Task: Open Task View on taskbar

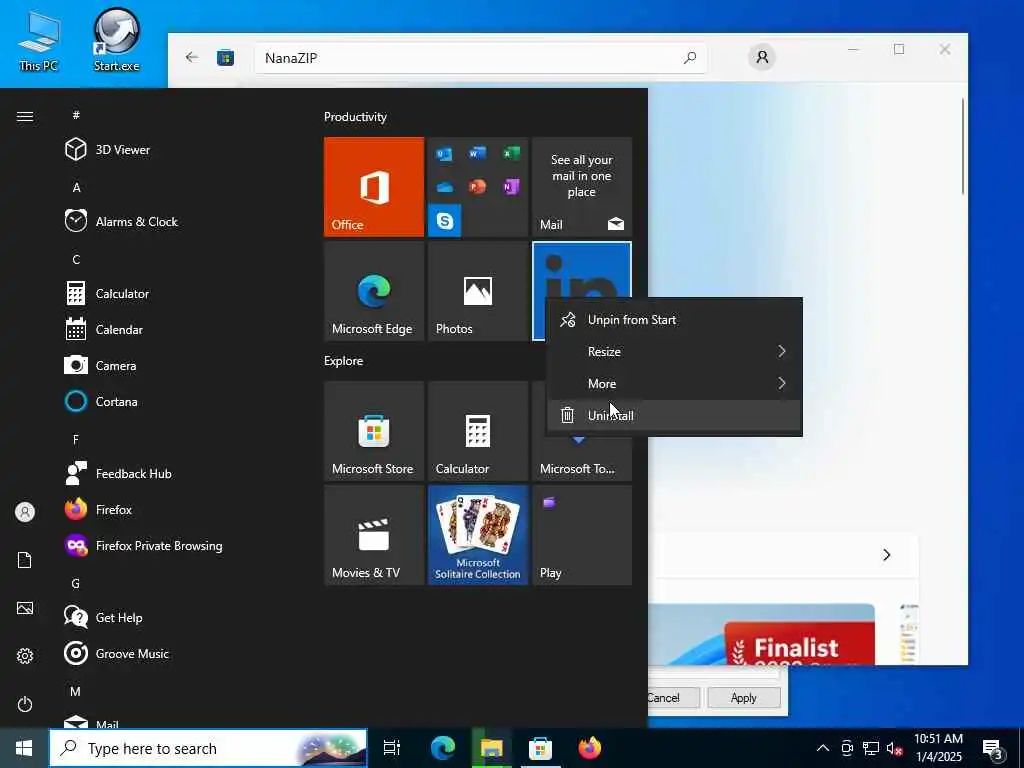Action: (x=392, y=748)
